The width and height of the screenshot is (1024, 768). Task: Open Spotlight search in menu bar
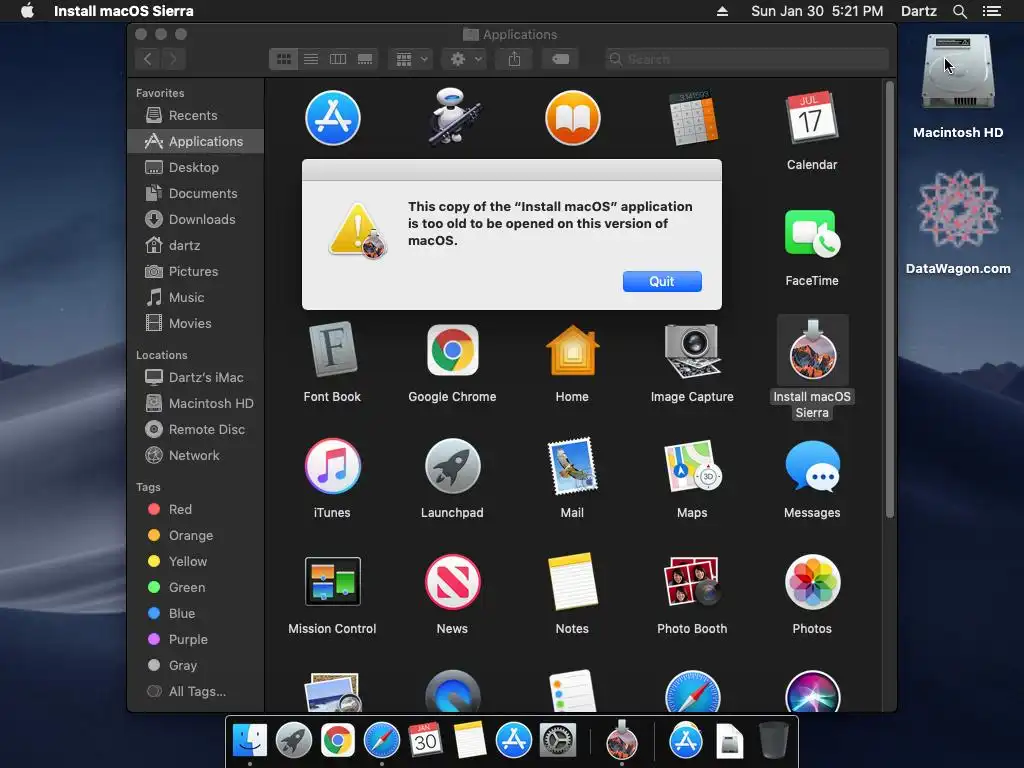pos(959,11)
